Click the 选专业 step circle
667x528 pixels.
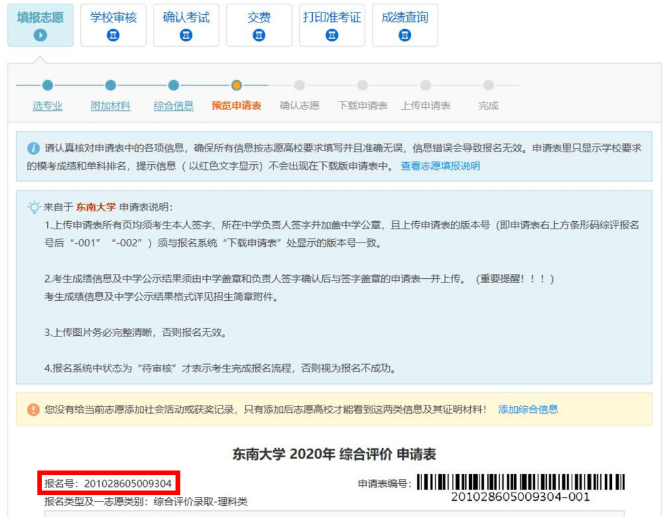(x=48, y=86)
